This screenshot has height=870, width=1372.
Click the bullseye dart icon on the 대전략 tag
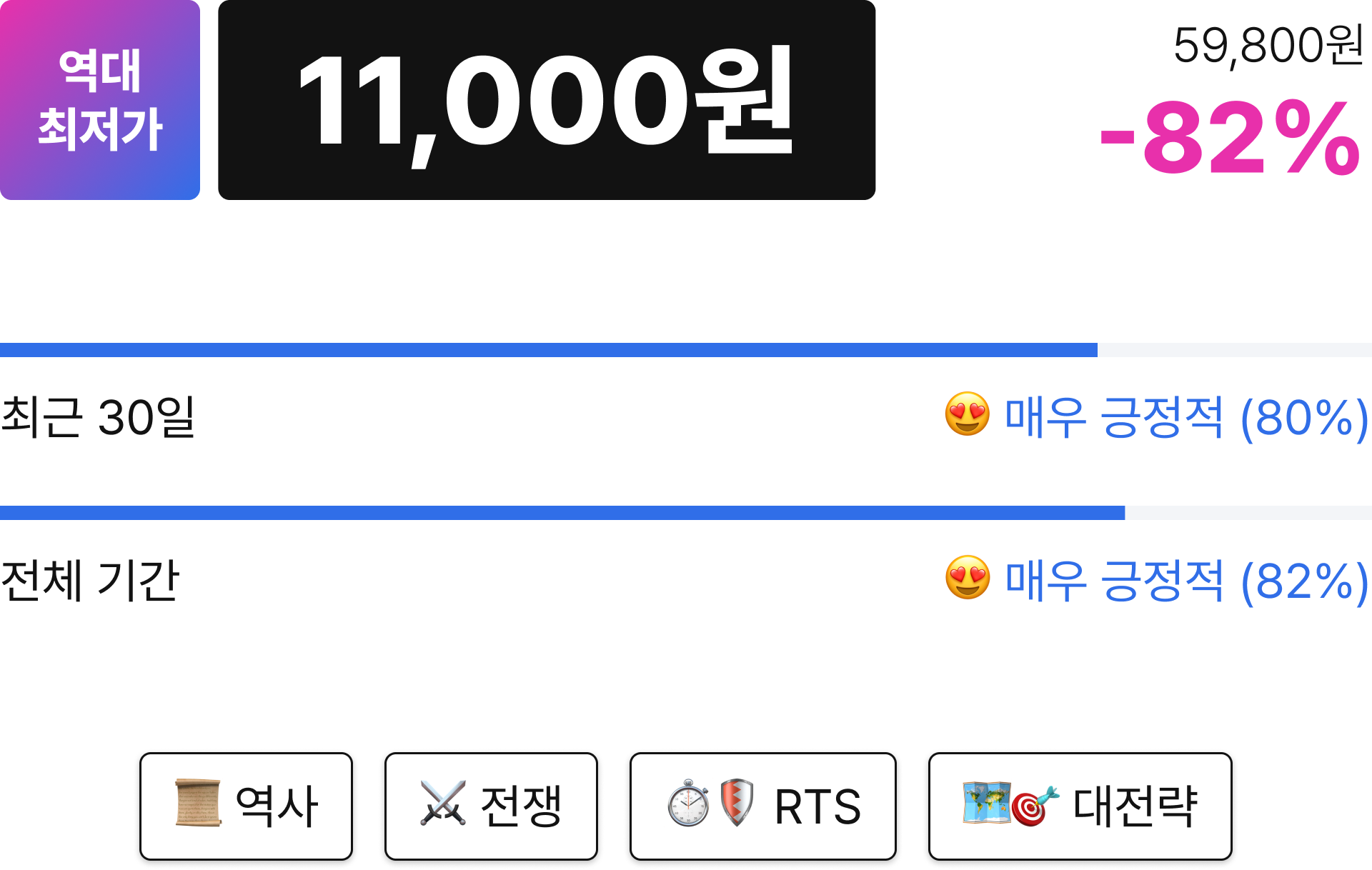(x=1034, y=806)
